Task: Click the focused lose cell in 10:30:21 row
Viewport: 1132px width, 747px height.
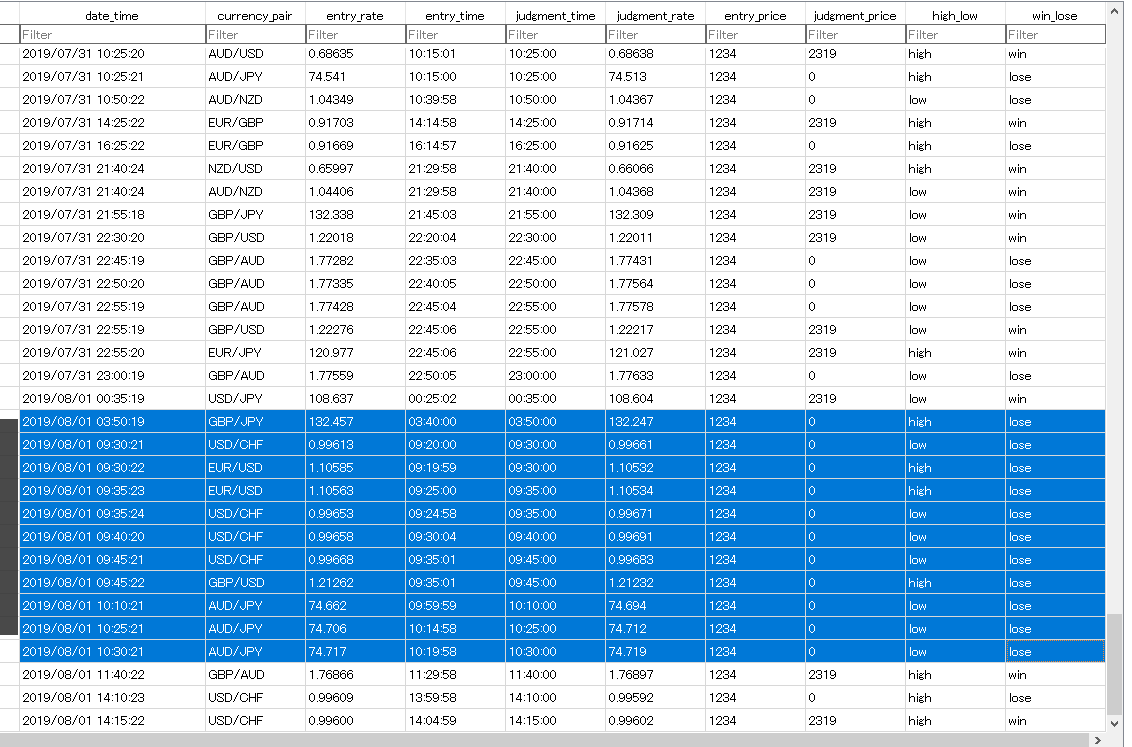Action: [1055, 652]
